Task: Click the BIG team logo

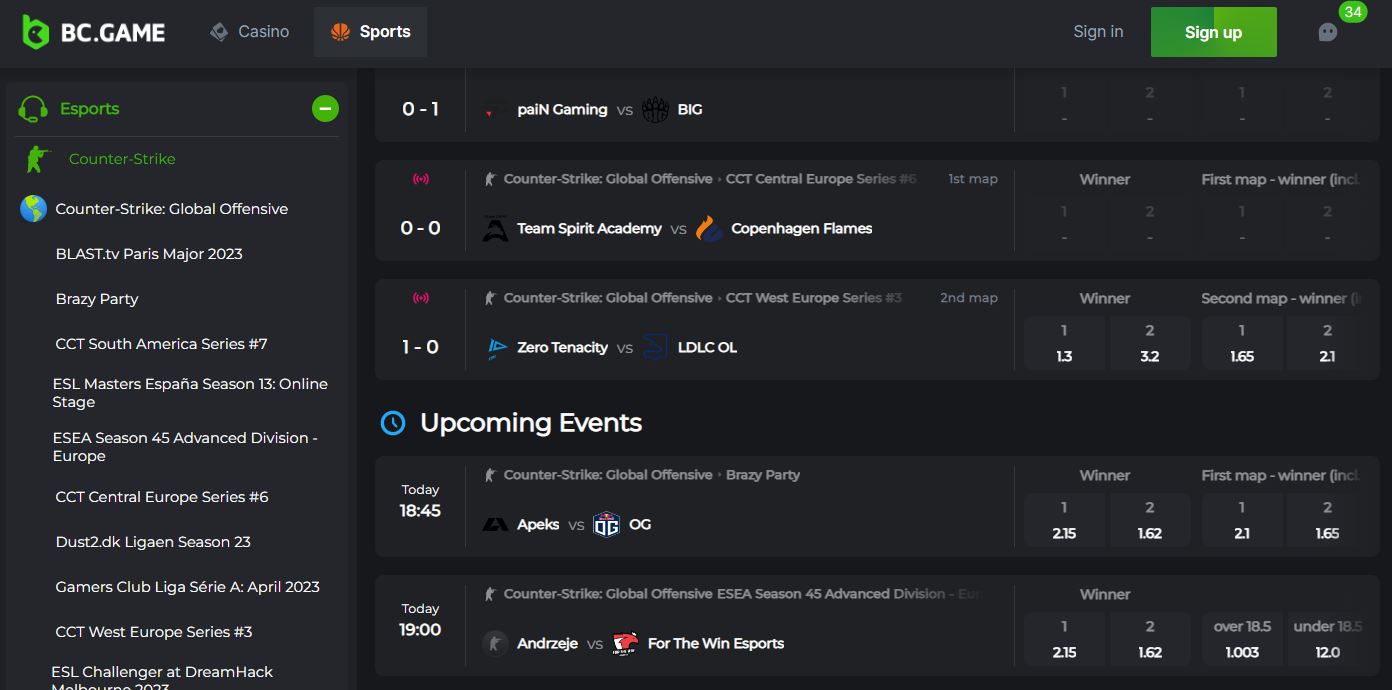Action: [x=655, y=110]
